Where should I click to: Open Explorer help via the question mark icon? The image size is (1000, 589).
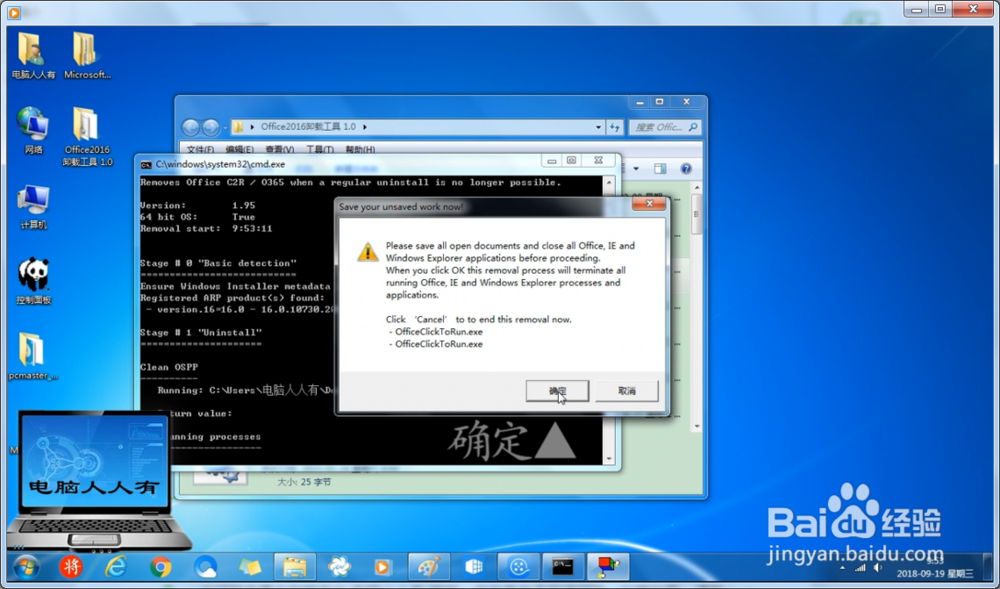coord(686,168)
